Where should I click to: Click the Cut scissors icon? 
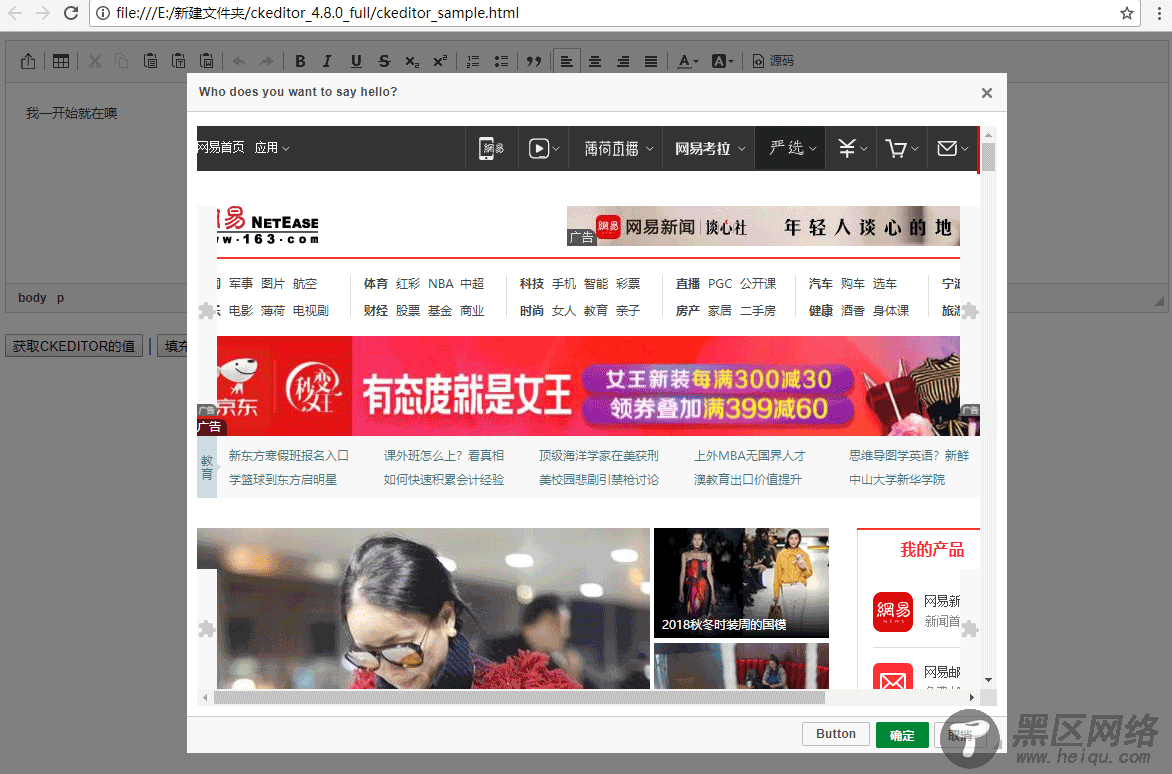[95, 61]
